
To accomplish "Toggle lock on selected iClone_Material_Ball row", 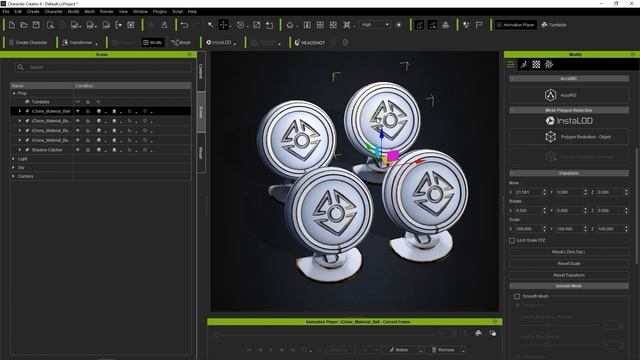I will [88, 111].
